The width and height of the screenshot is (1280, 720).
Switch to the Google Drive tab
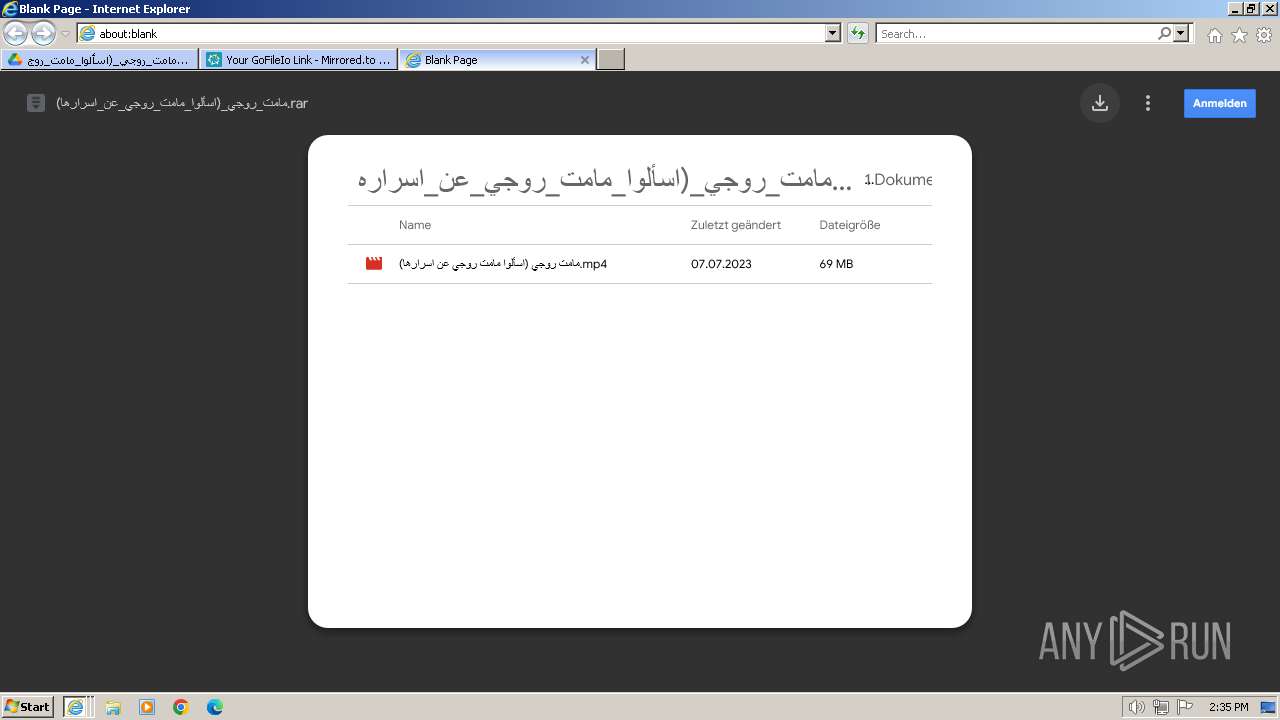[99, 60]
